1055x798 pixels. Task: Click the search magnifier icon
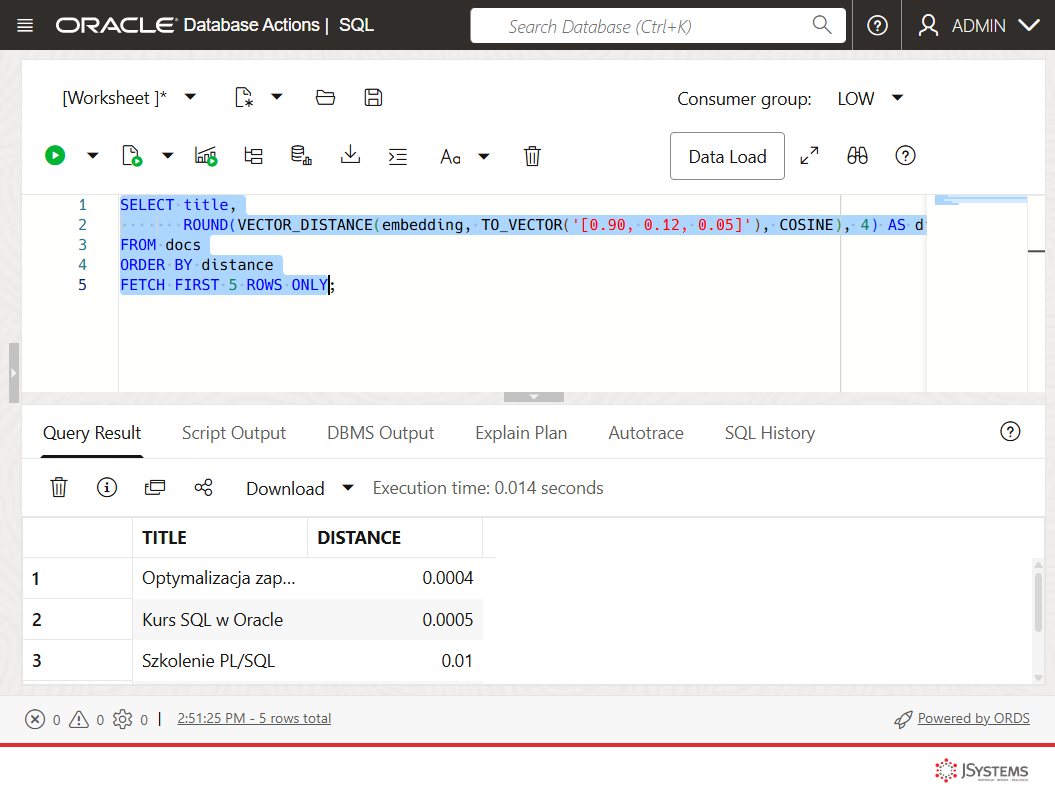(x=822, y=25)
